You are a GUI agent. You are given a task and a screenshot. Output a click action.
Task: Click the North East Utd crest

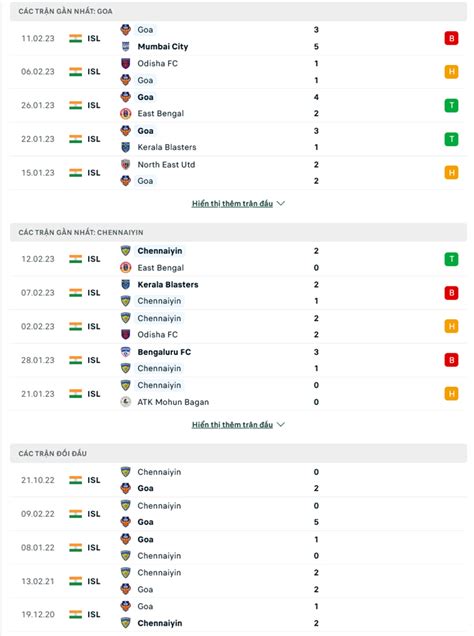click(126, 165)
